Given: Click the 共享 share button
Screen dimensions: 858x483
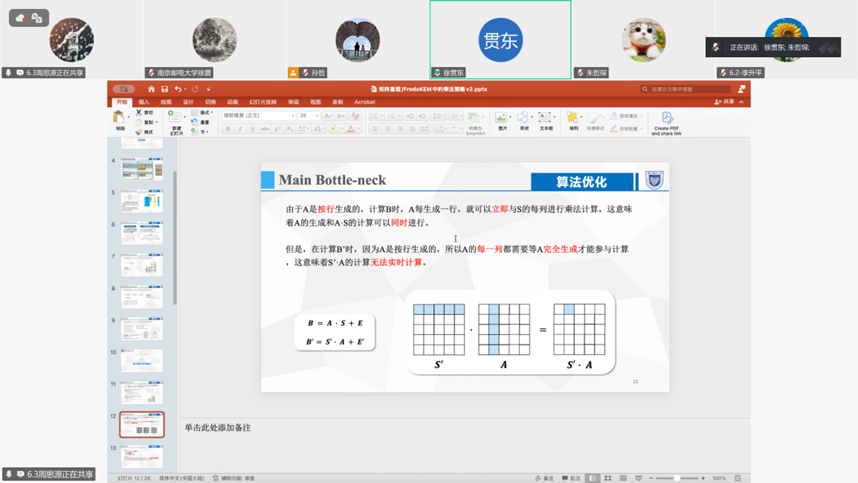Looking at the screenshot, I should [x=725, y=101].
